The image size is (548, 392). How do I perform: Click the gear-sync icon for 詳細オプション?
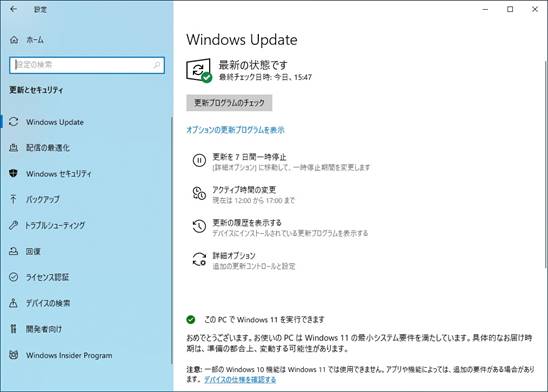tap(199, 259)
